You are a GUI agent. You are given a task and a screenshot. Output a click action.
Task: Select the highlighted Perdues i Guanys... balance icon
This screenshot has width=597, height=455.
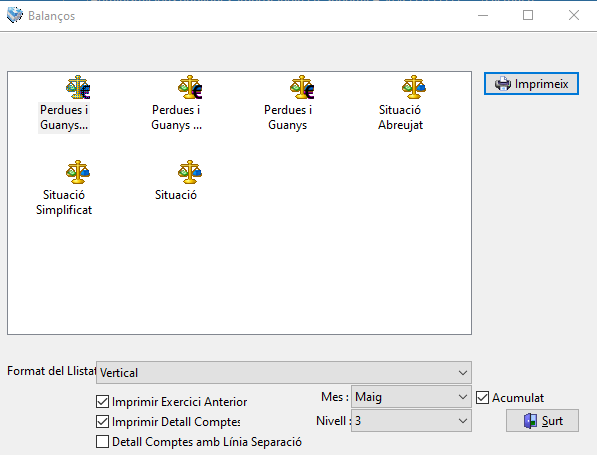coord(78,87)
